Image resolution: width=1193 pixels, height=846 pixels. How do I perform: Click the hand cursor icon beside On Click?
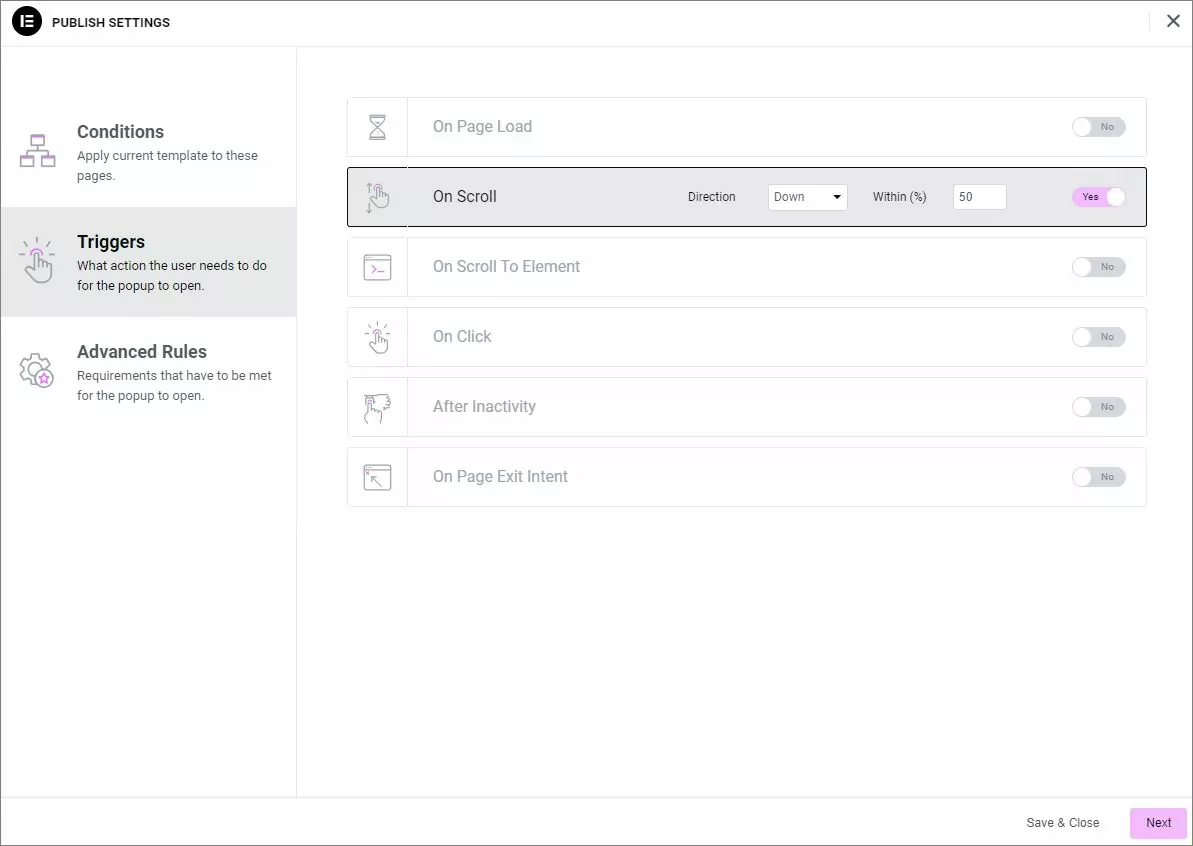[x=377, y=337]
